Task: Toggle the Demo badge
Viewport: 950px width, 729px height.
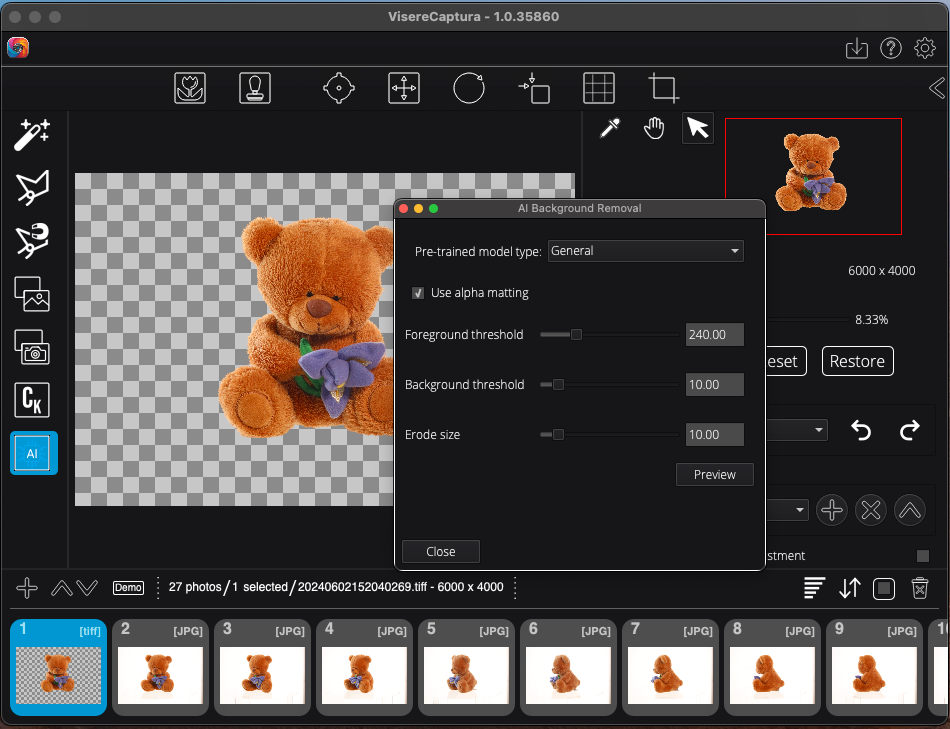Action: click(x=128, y=587)
